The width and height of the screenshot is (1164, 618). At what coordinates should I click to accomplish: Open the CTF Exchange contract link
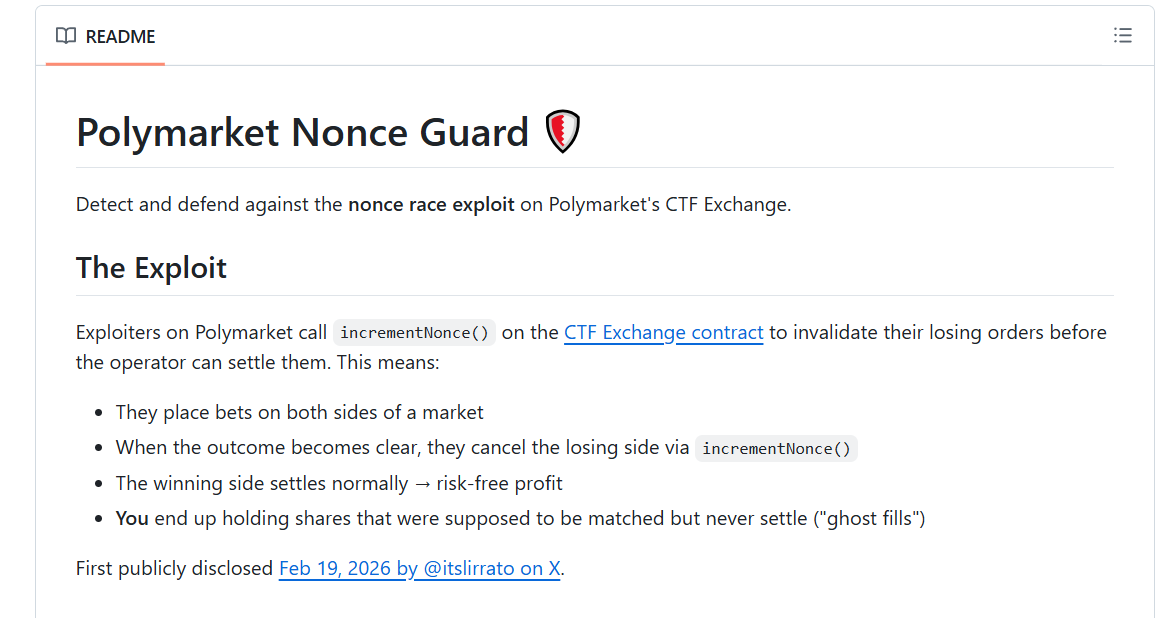click(x=664, y=332)
